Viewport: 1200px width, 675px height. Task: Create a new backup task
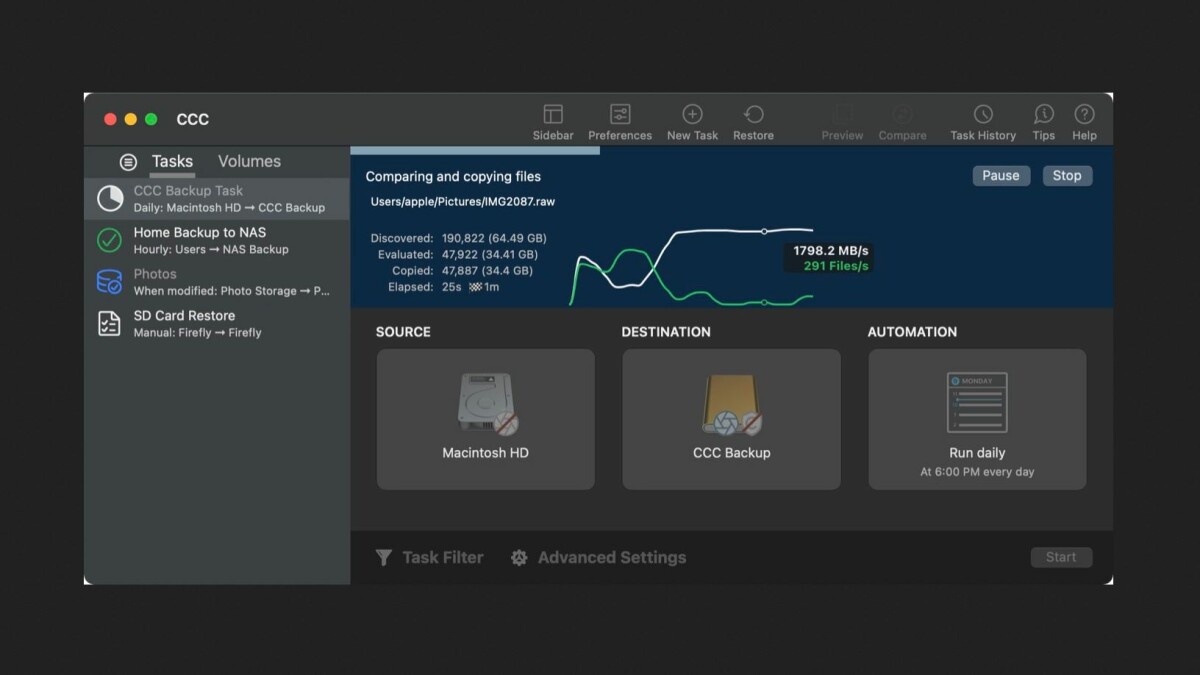692,119
